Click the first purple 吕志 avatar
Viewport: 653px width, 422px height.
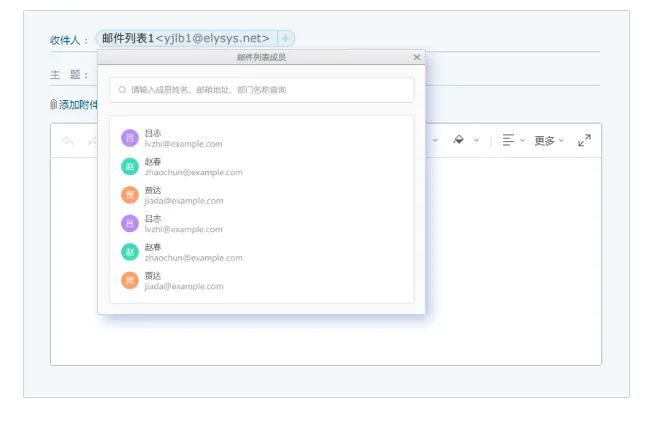point(129,138)
